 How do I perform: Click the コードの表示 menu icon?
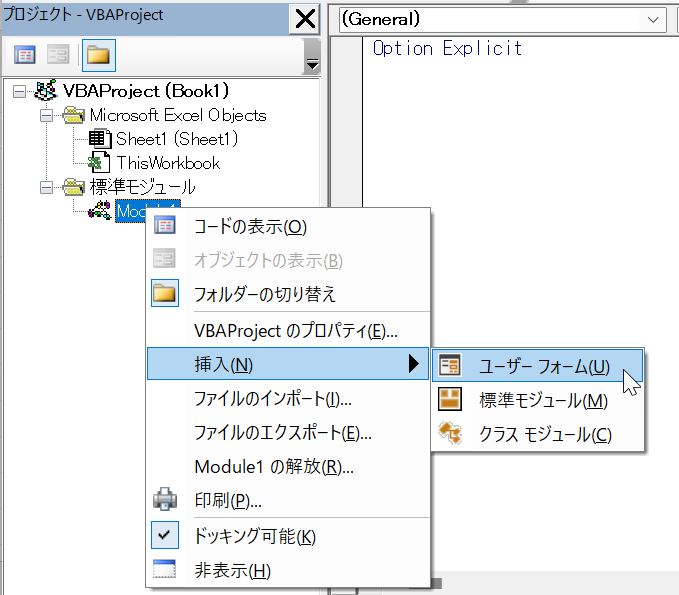pyautogui.click(x=165, y=226)
